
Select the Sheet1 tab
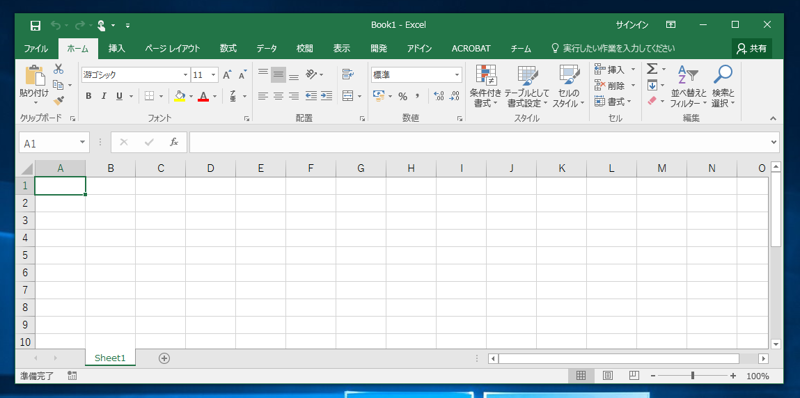tap(110, 358)
